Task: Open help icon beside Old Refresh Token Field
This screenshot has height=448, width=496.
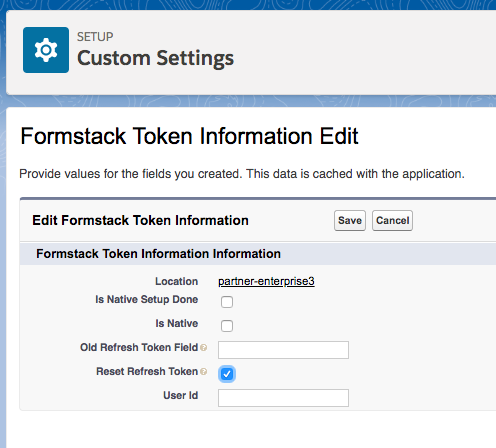Action: (x=203, y=348)
